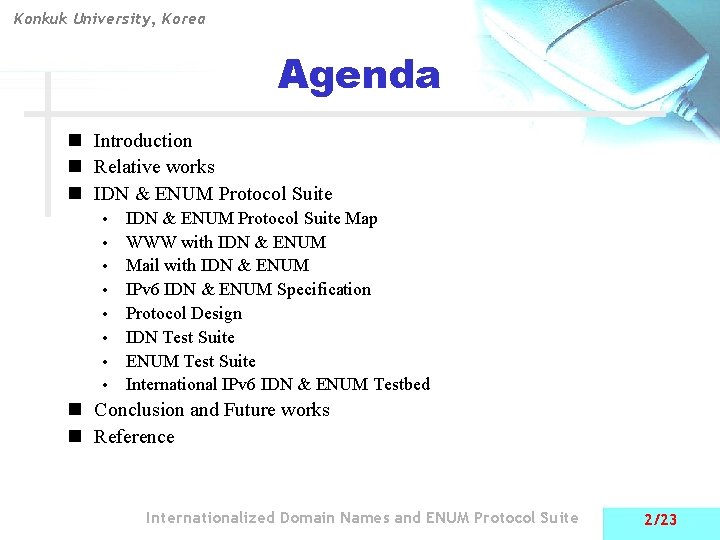Click 'Mail with IDN & ENUM' sub-item

click(x=217, y=265)
